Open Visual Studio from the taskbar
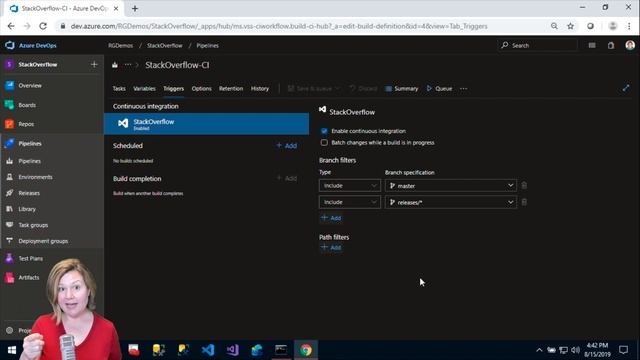This screenshot has width=640, height=360. pyautogui.click(x=233, y=350)
